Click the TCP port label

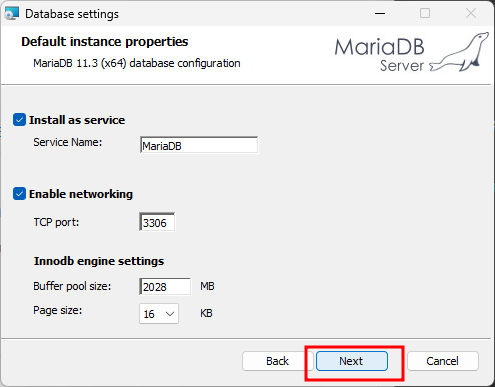(56, 222)
